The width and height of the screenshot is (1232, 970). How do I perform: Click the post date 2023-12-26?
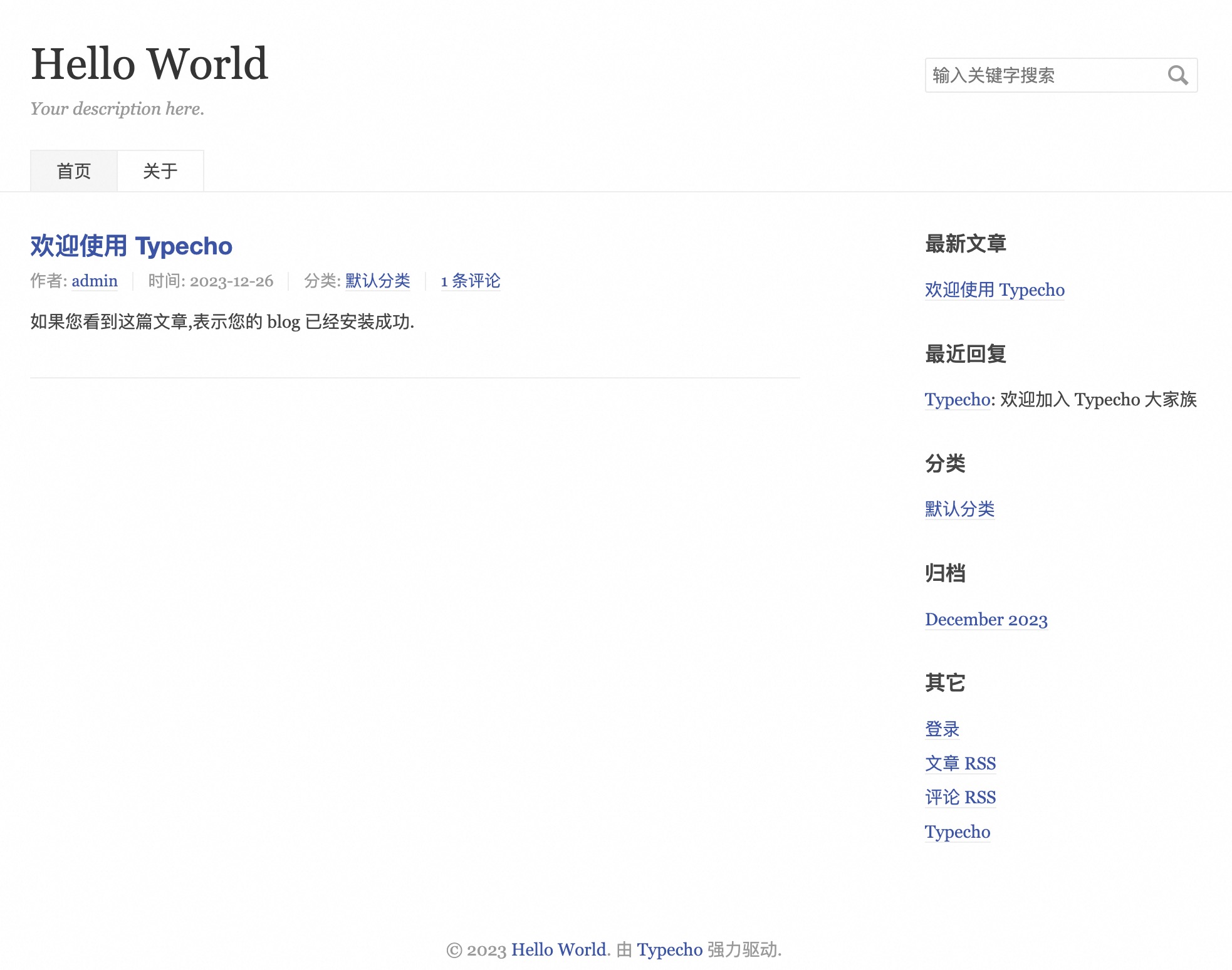pyautogui.click(x=232, y=281)
